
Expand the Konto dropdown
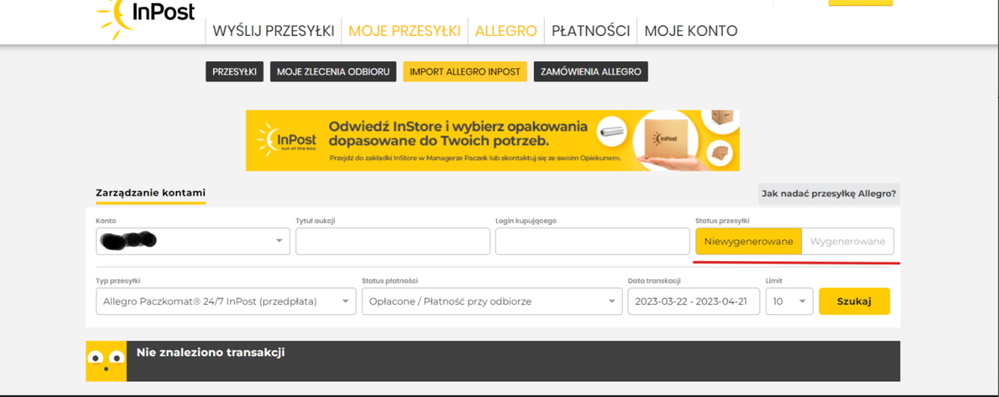pos(193,242)
